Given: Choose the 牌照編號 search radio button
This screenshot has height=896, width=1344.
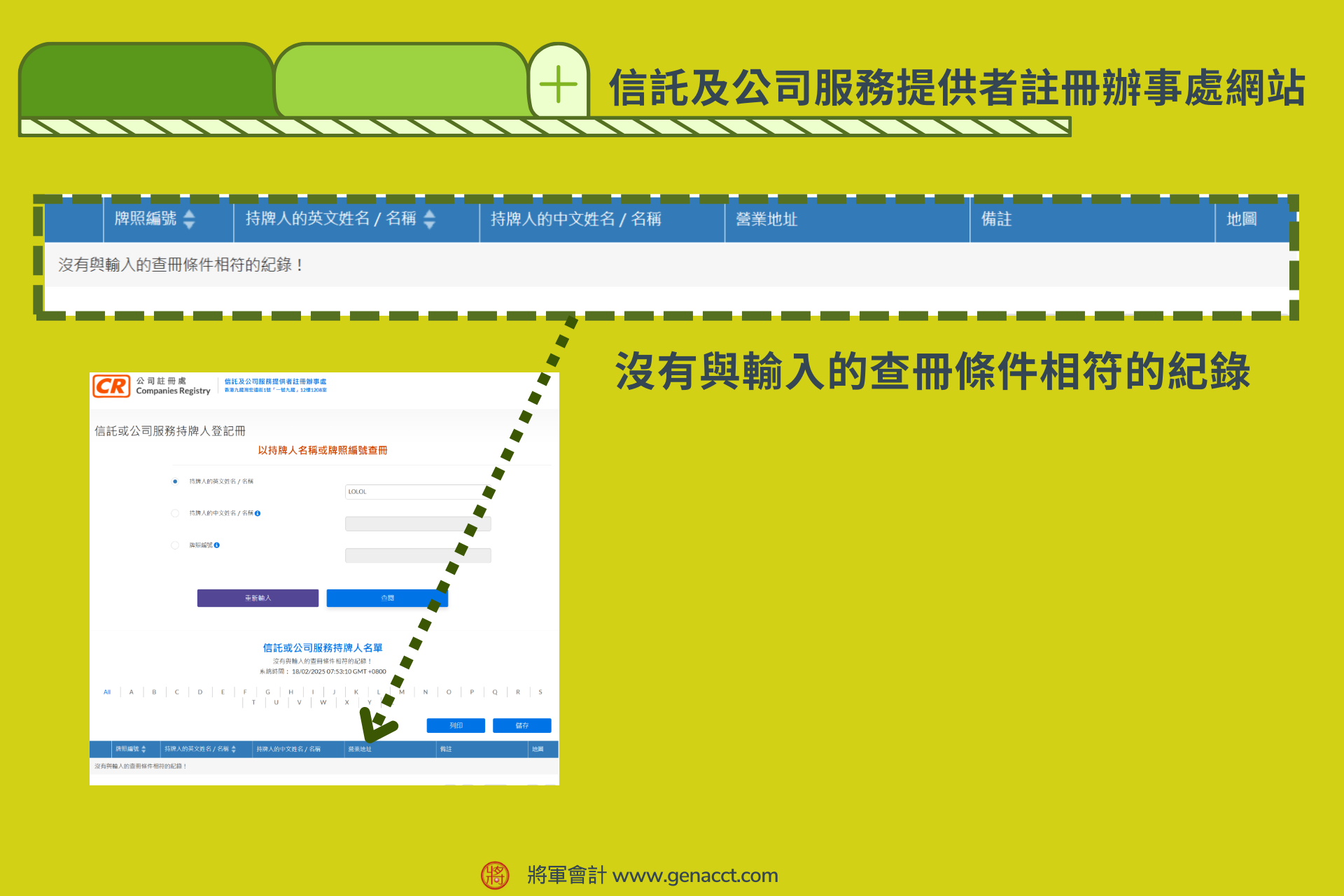Looking at the screenshot, I should point(175,545).
